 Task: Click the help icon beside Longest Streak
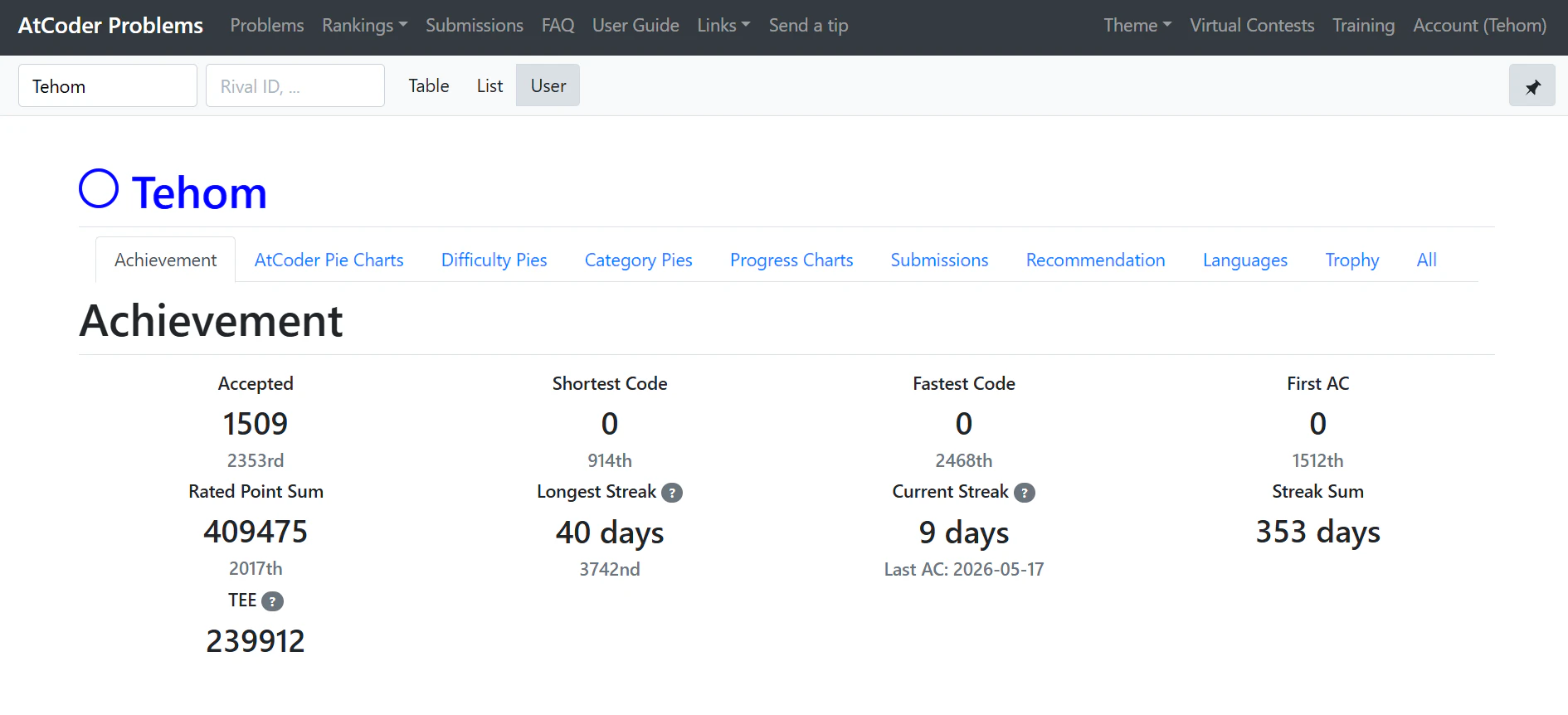[x=672, y=493]
